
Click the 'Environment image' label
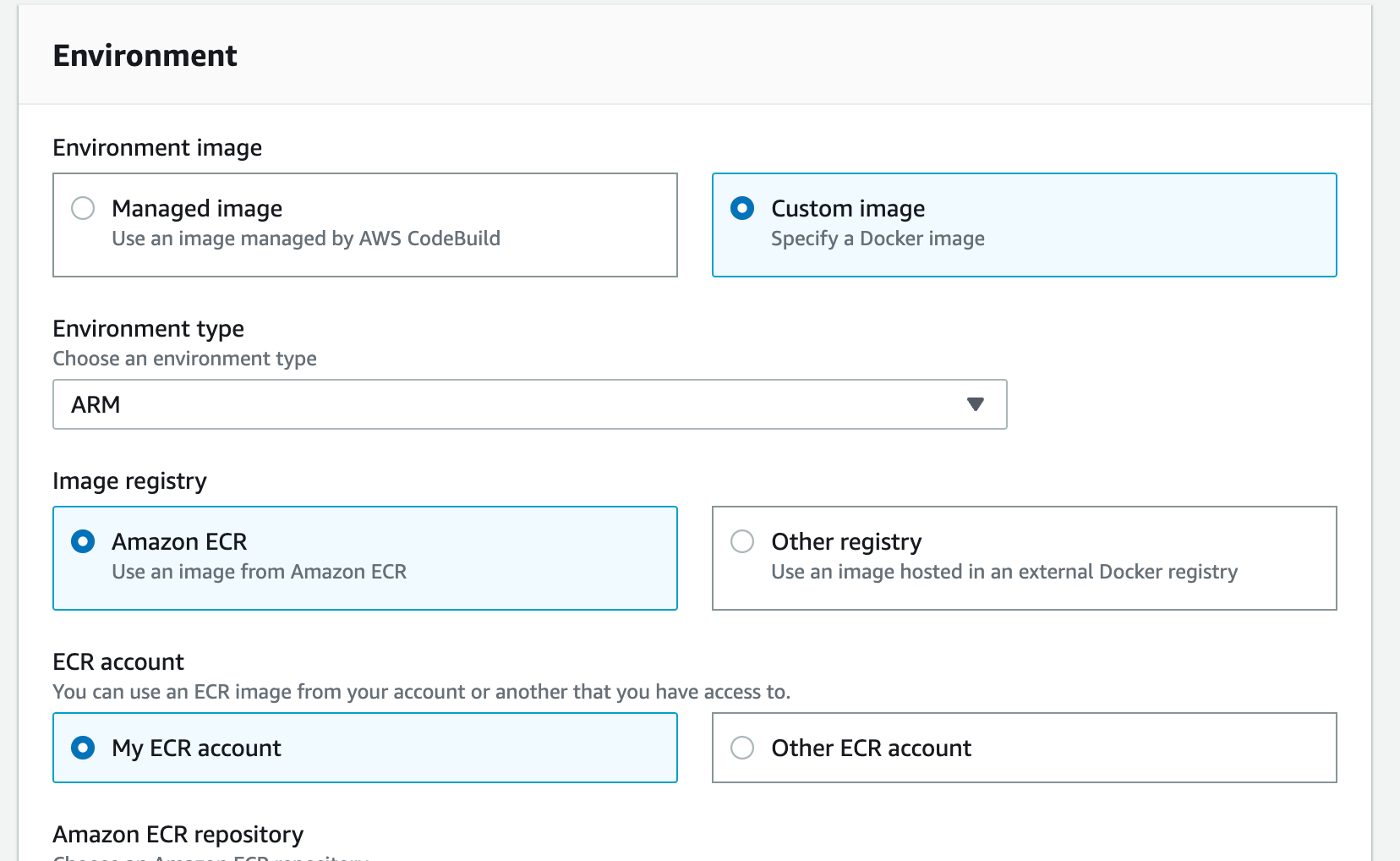click(157, 148)
